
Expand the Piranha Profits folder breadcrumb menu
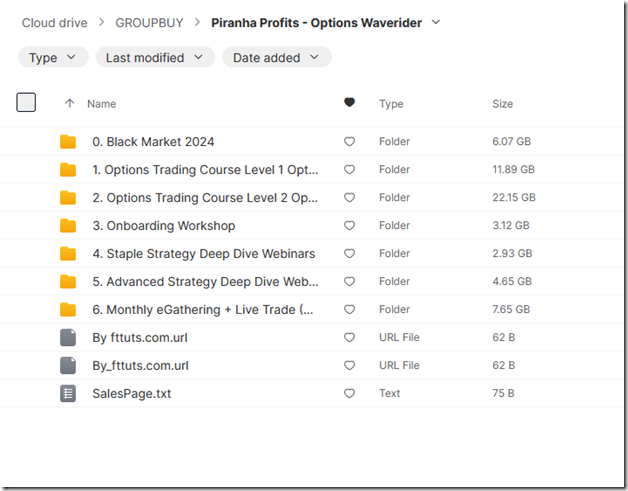click(x=435, y=22)
